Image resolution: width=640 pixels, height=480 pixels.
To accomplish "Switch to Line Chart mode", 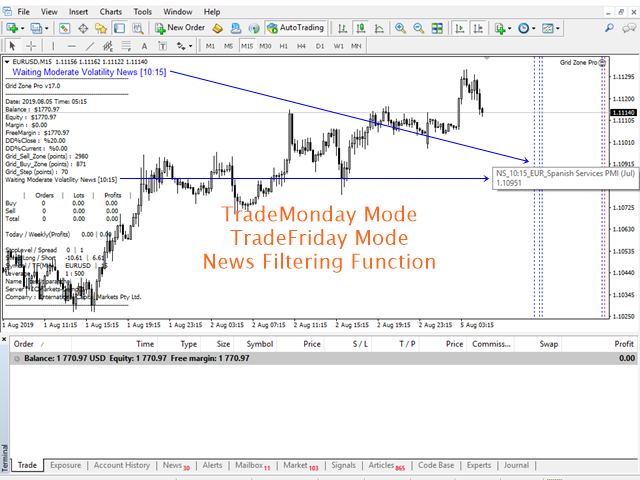I will [x=379, y=28].
